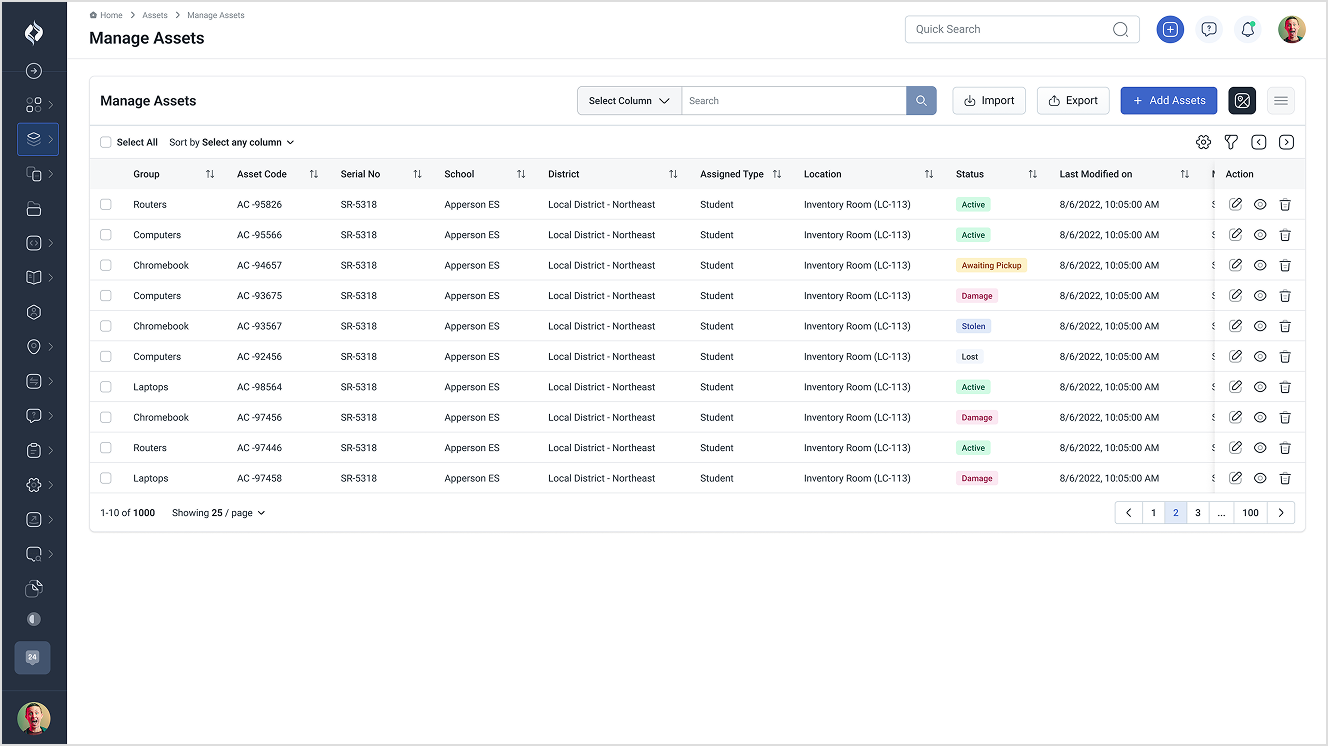The height and width of the screenshot is (746, 1328).
Task: Navigate to page 3 in pagination
Action: [x=1197, y=512]
